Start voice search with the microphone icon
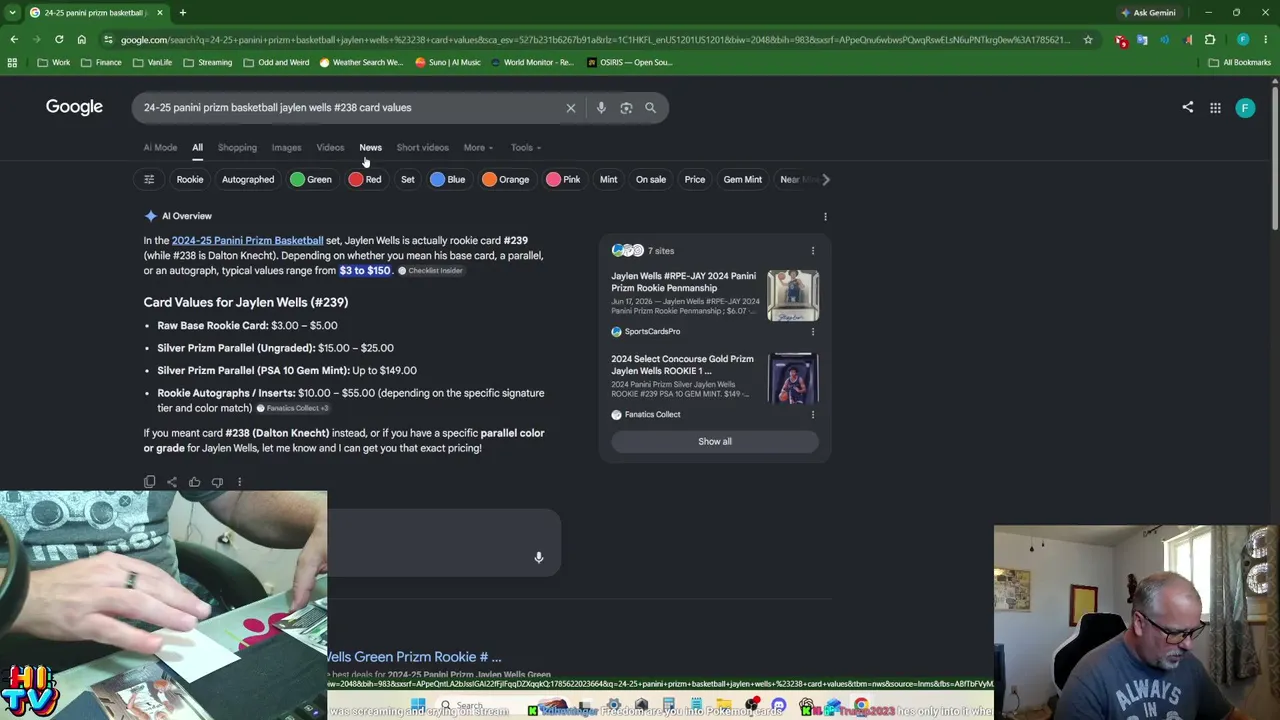Image resolution: width=1280 pixels, height=720 pixels. [601, 108]
